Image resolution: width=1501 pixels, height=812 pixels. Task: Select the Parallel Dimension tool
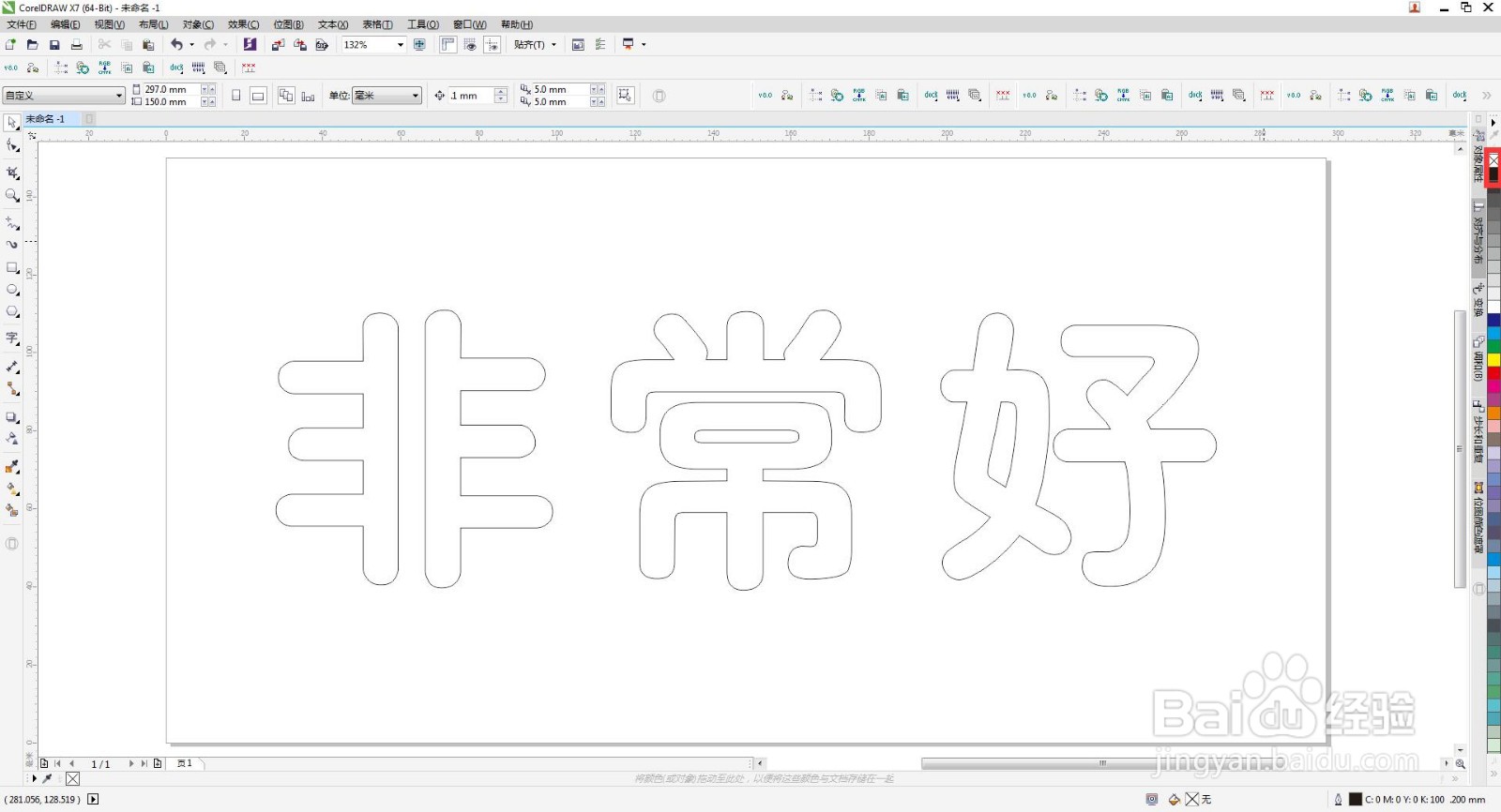(12, 367)
